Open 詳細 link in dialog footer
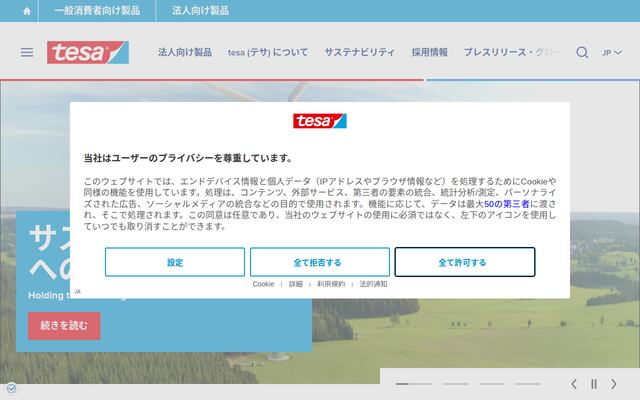Image resolution: width=640 pixels, height=400 pixels. 296,284
